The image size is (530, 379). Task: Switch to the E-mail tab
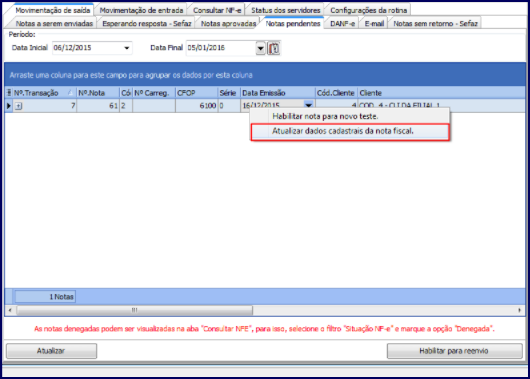click(374, 23)
